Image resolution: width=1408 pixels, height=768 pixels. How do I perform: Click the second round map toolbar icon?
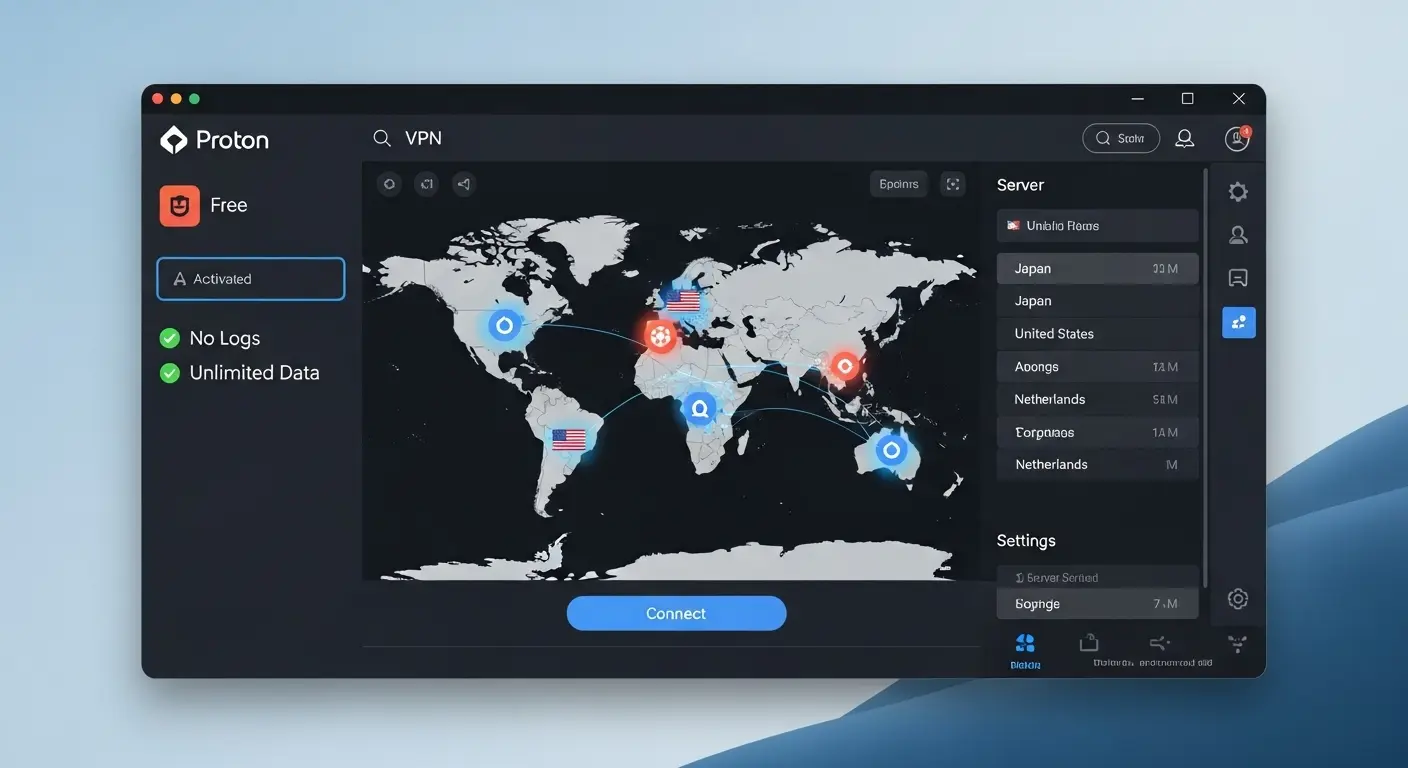point(427,184)
